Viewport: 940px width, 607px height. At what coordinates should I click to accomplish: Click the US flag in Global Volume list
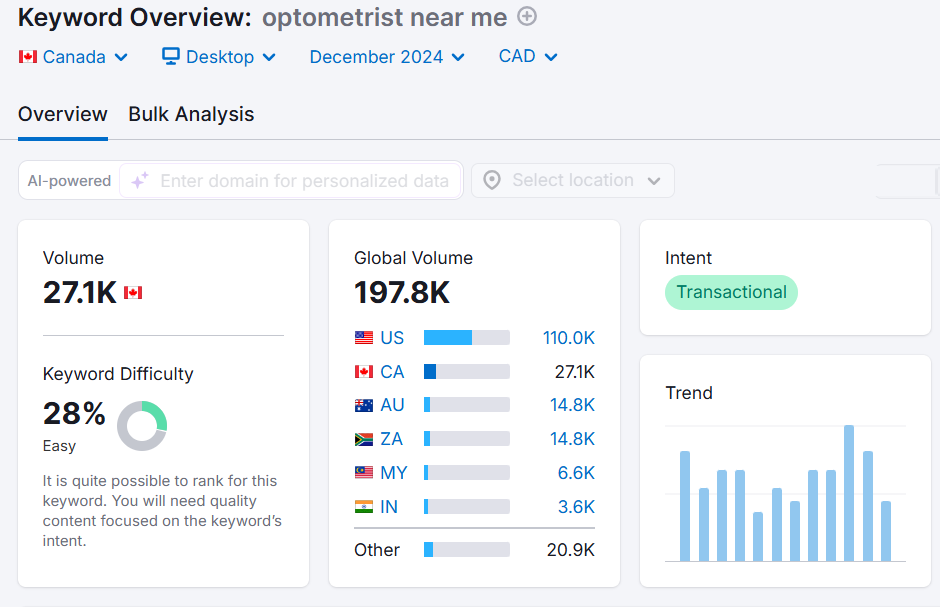(363, 337)
